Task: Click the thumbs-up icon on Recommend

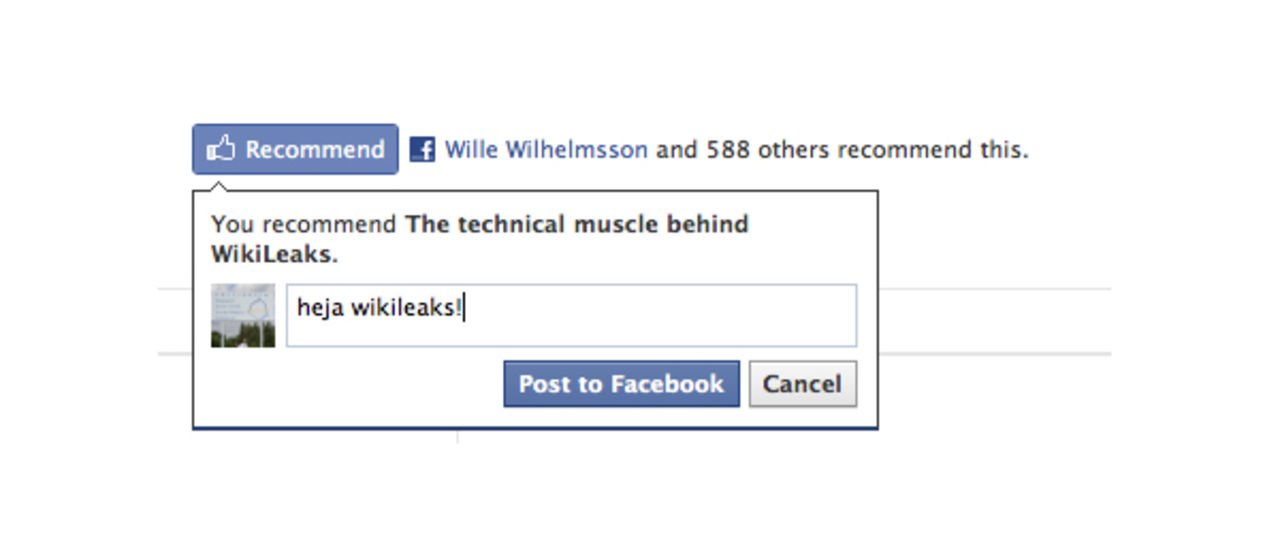Action: point(220,150)
